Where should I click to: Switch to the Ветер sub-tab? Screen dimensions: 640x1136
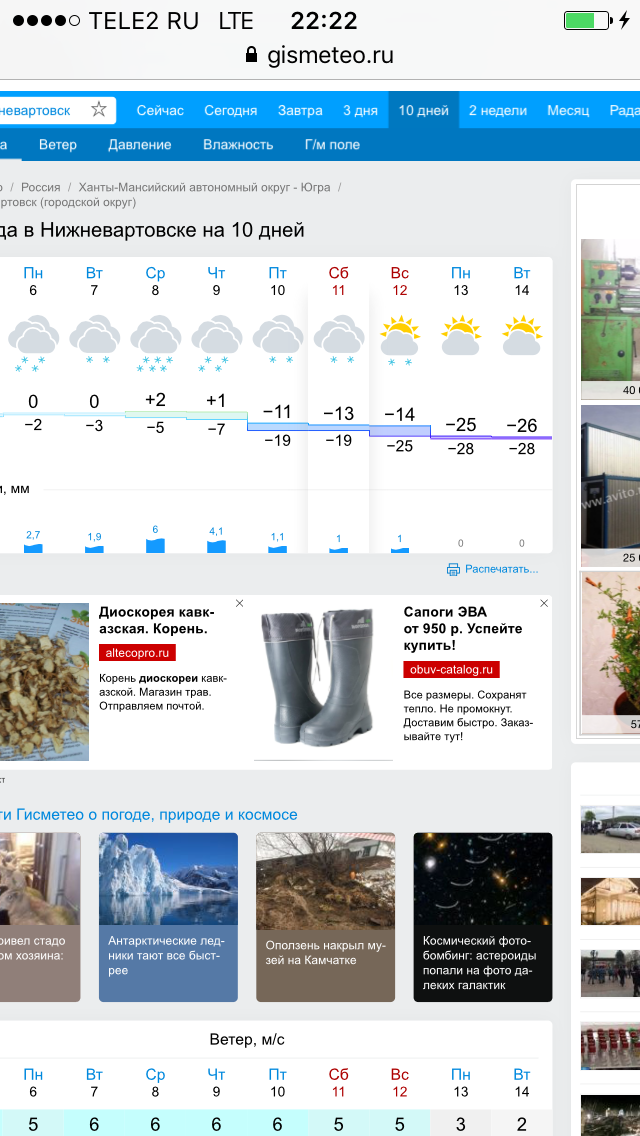(x=58, y=144)
